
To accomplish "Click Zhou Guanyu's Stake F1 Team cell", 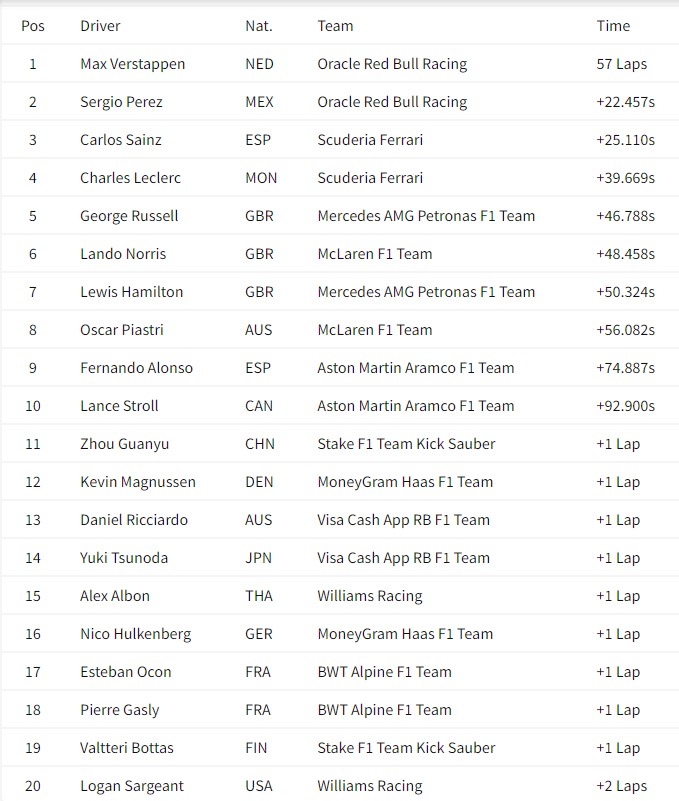I will tap(406, 444).
